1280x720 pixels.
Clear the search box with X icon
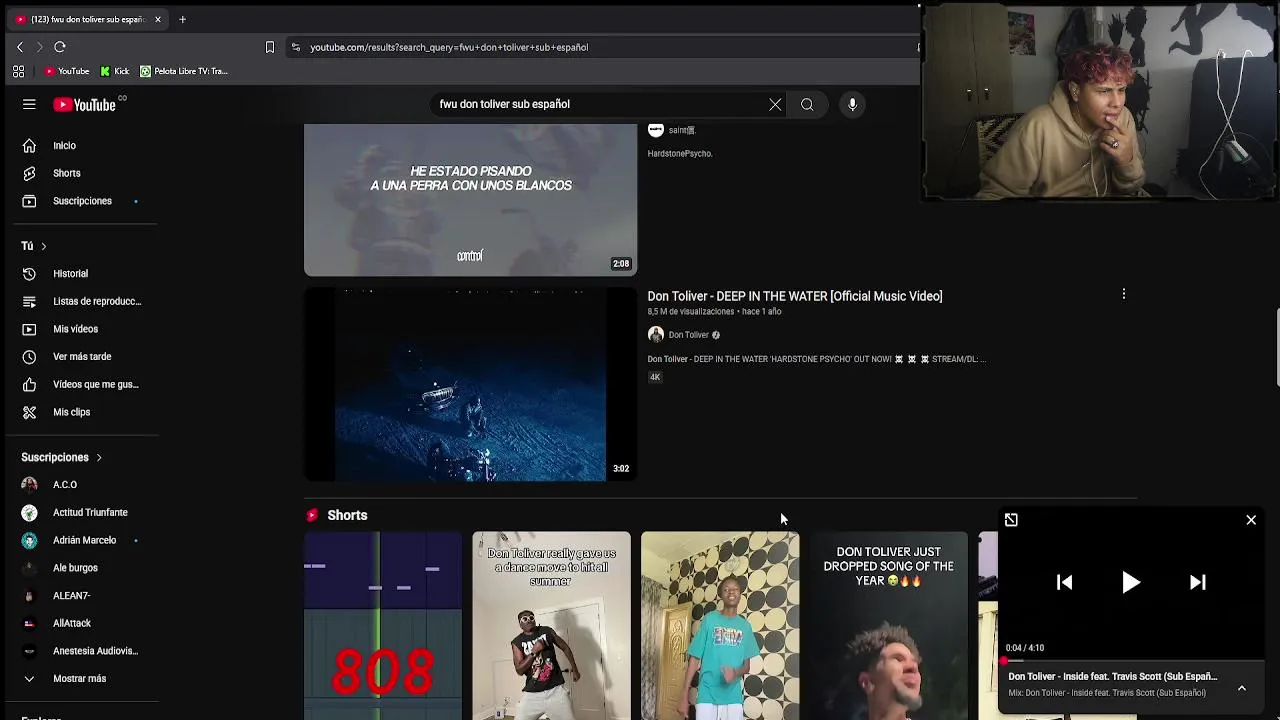(x=775, y=104)
